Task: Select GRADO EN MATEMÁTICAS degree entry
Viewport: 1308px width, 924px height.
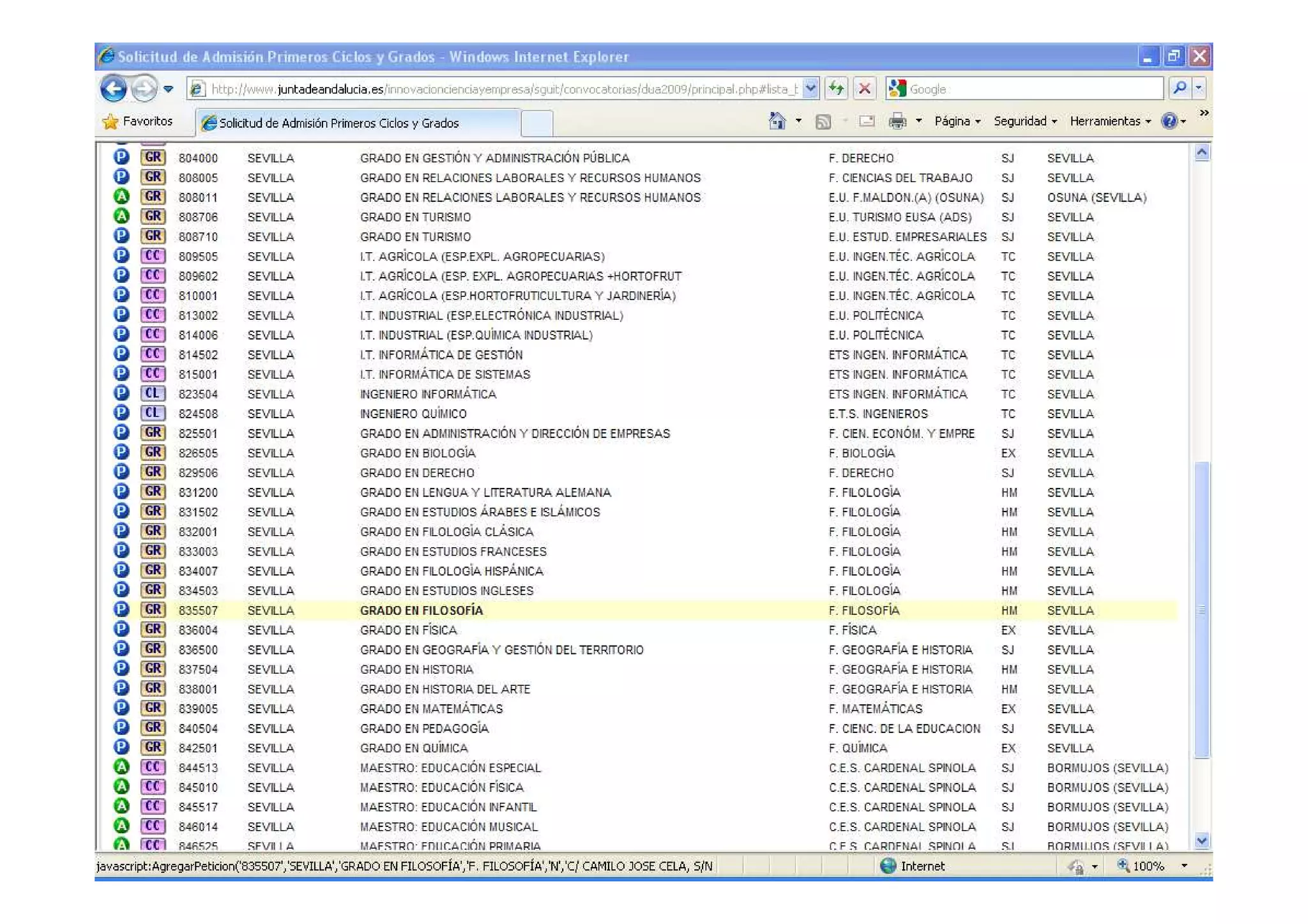Action: (431, 709)
